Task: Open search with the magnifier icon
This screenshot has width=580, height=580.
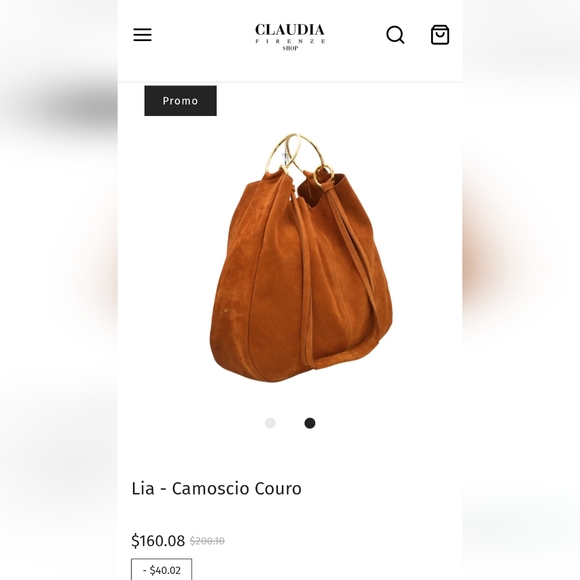Action: click(x=395, y=35)
